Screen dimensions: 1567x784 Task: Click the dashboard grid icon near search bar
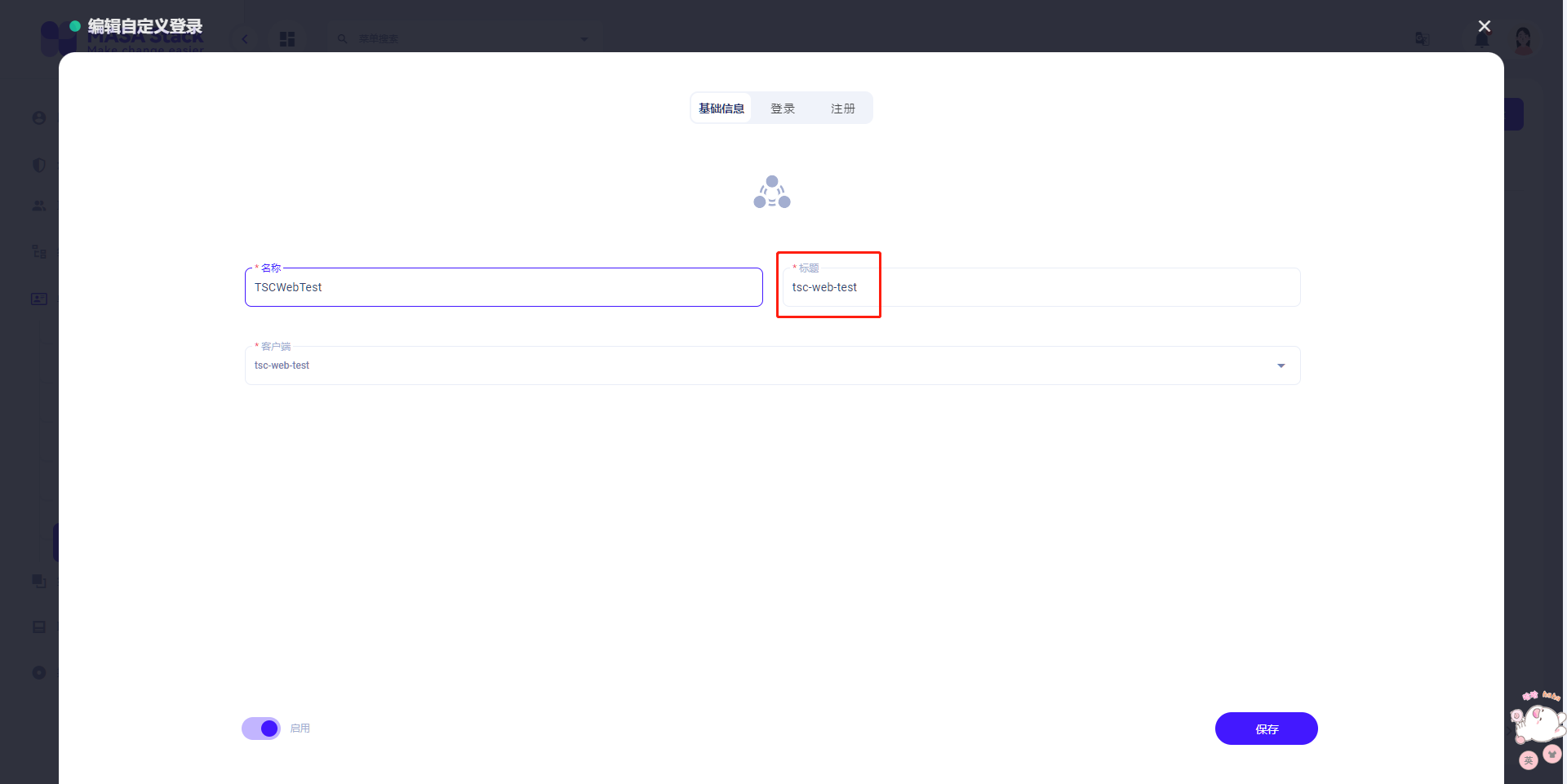286,38
